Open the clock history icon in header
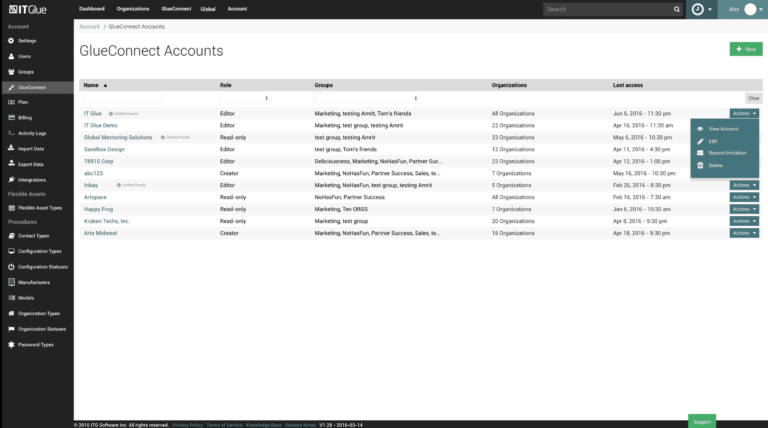This screenshot has height=428, width=768. point(697,9)
